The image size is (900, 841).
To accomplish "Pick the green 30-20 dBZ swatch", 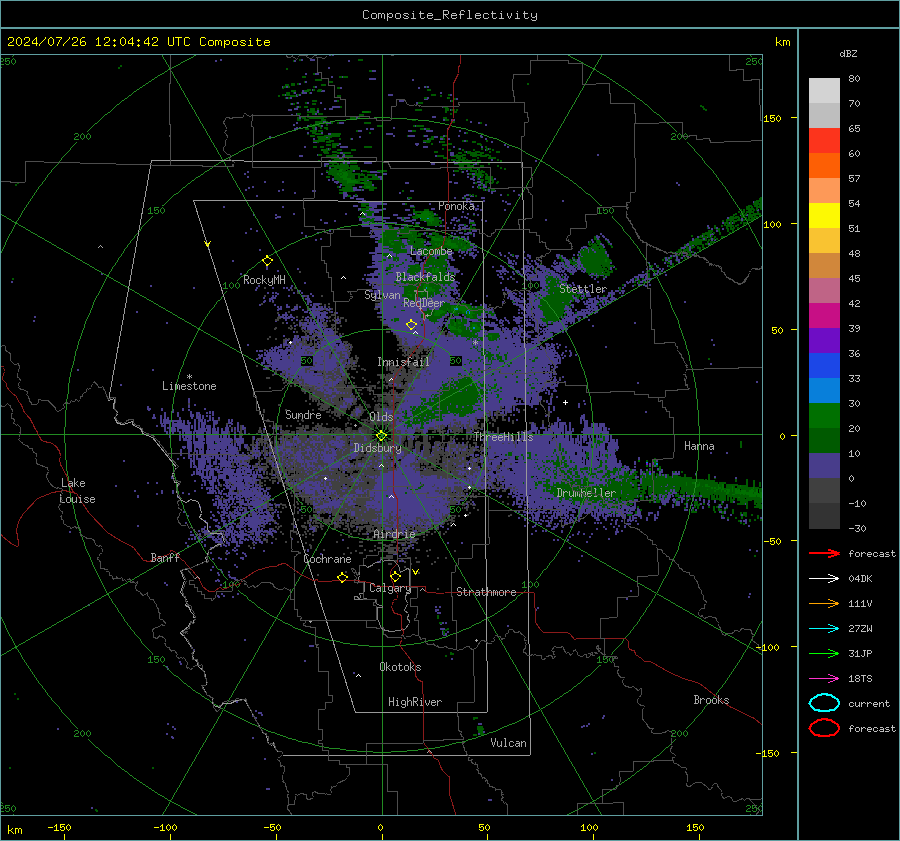I will click(x=824, y=416).
